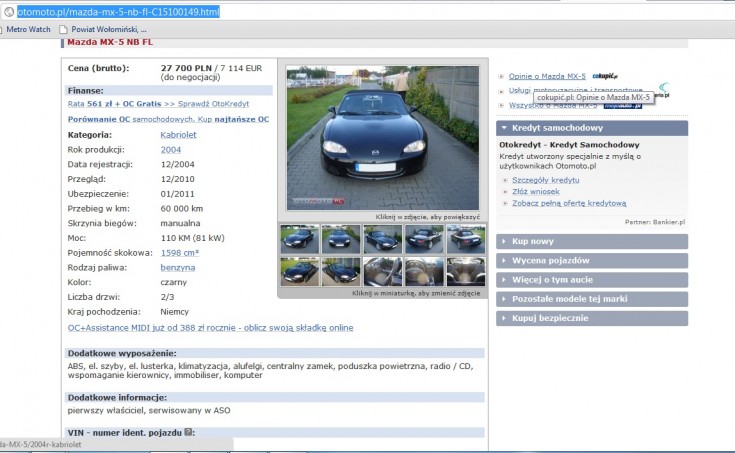Image resolution: width=735 pixels, height=453 pixels.
Task: Select the seat interior thumbnail, third in bottom row
Action: 382,272
